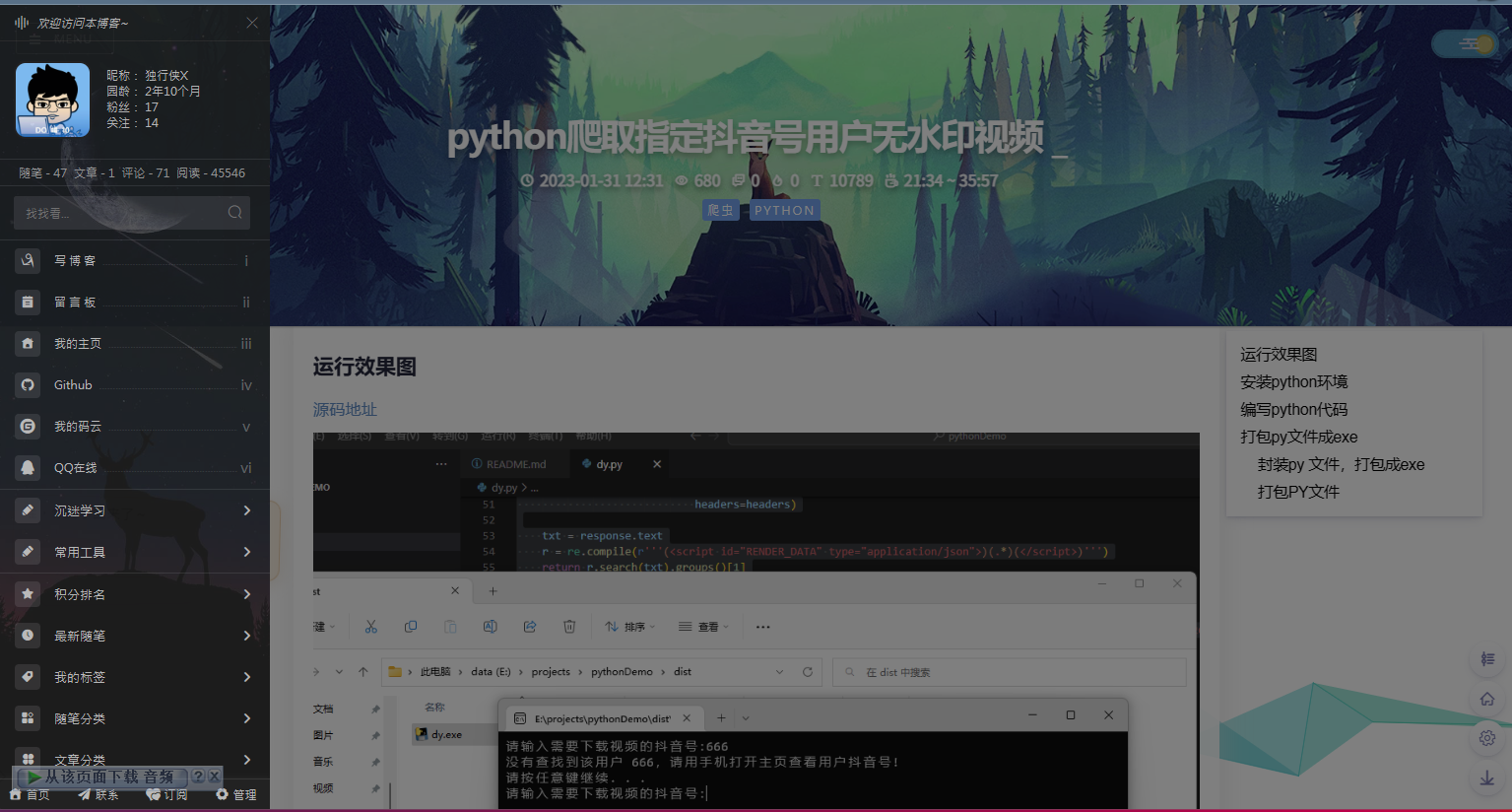Click the 运行效果图 article heading
1512x812 pixels.
[364, 367]
